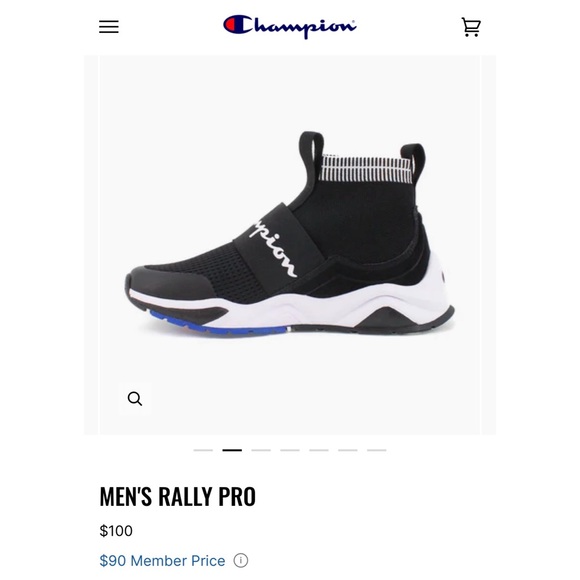Go to the first carousel image indicator
The height and width of the screenshot is (580, 580).
point(203,450)
